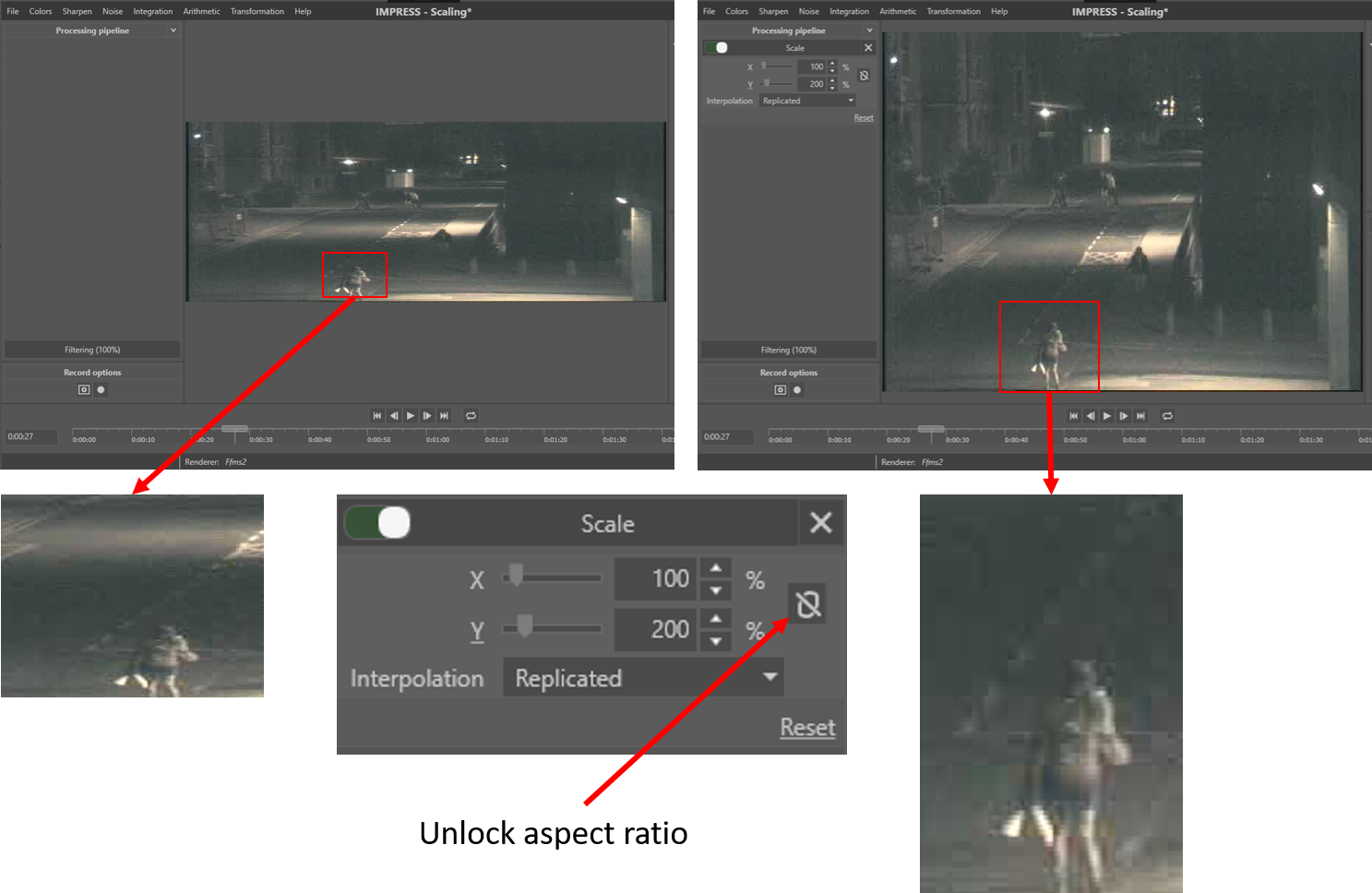Click Filtering (100%) bar in left window
This screenshot has width=1372, height=893.
pos(92,350)
